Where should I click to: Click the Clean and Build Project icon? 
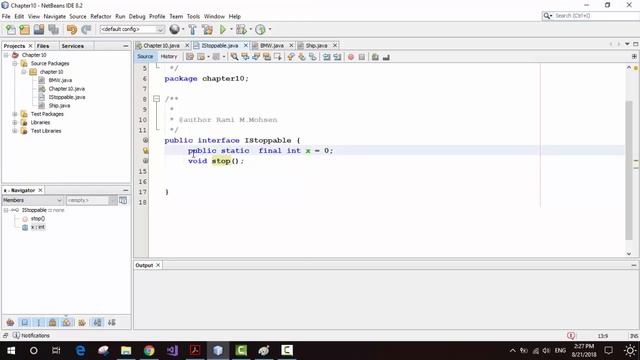pyautogui.click(x=207, y=29)
